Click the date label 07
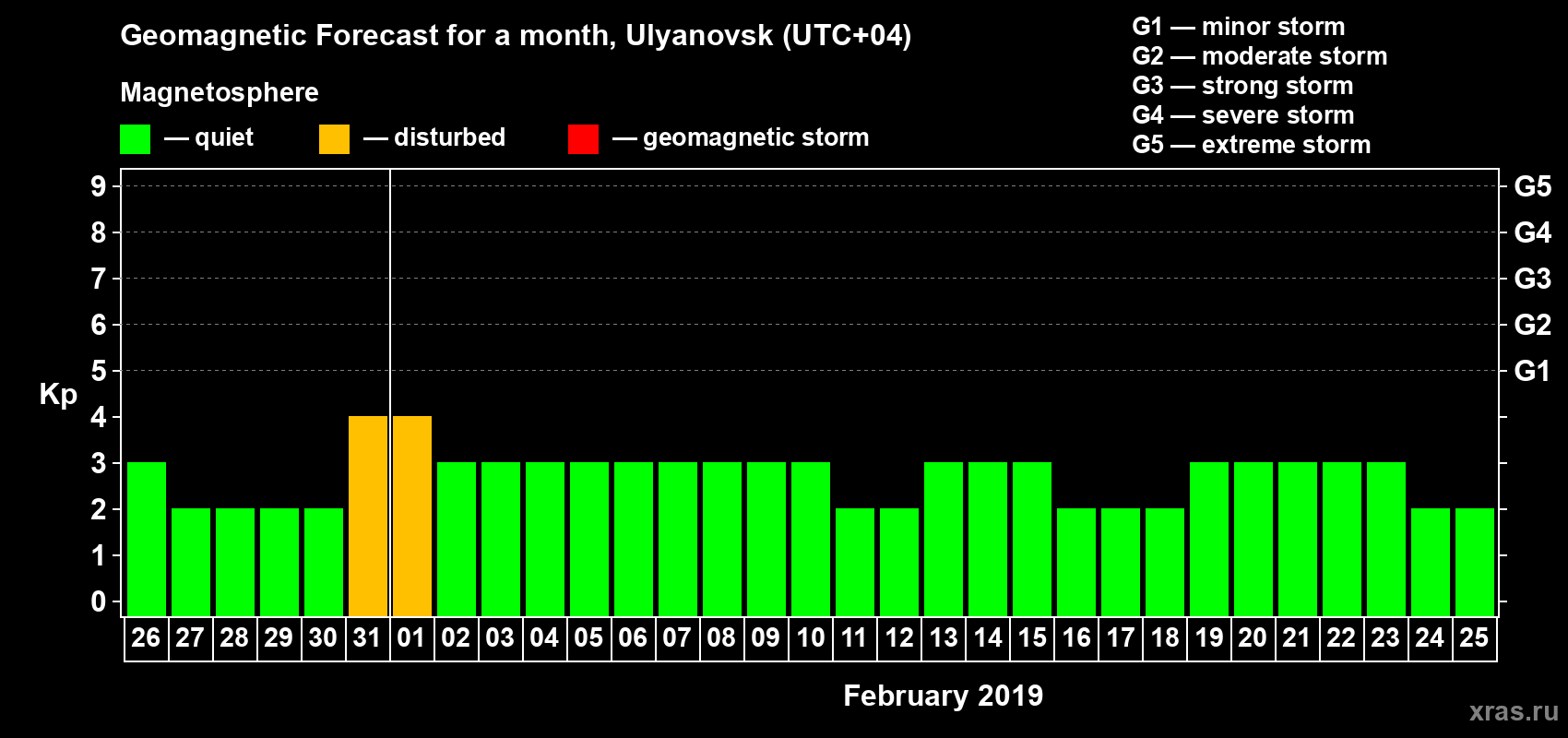 (677, 637)
